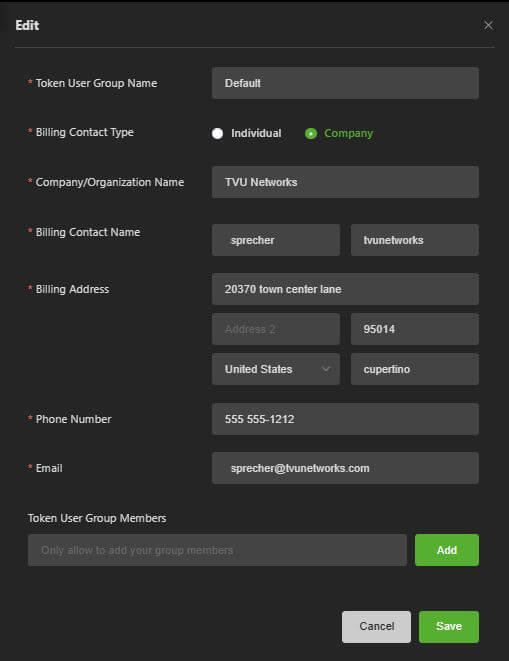Image resolution: width=509 pixels, height=661 pixels.
Task: Edit the Phone Number field
Action: coord(345,419)
